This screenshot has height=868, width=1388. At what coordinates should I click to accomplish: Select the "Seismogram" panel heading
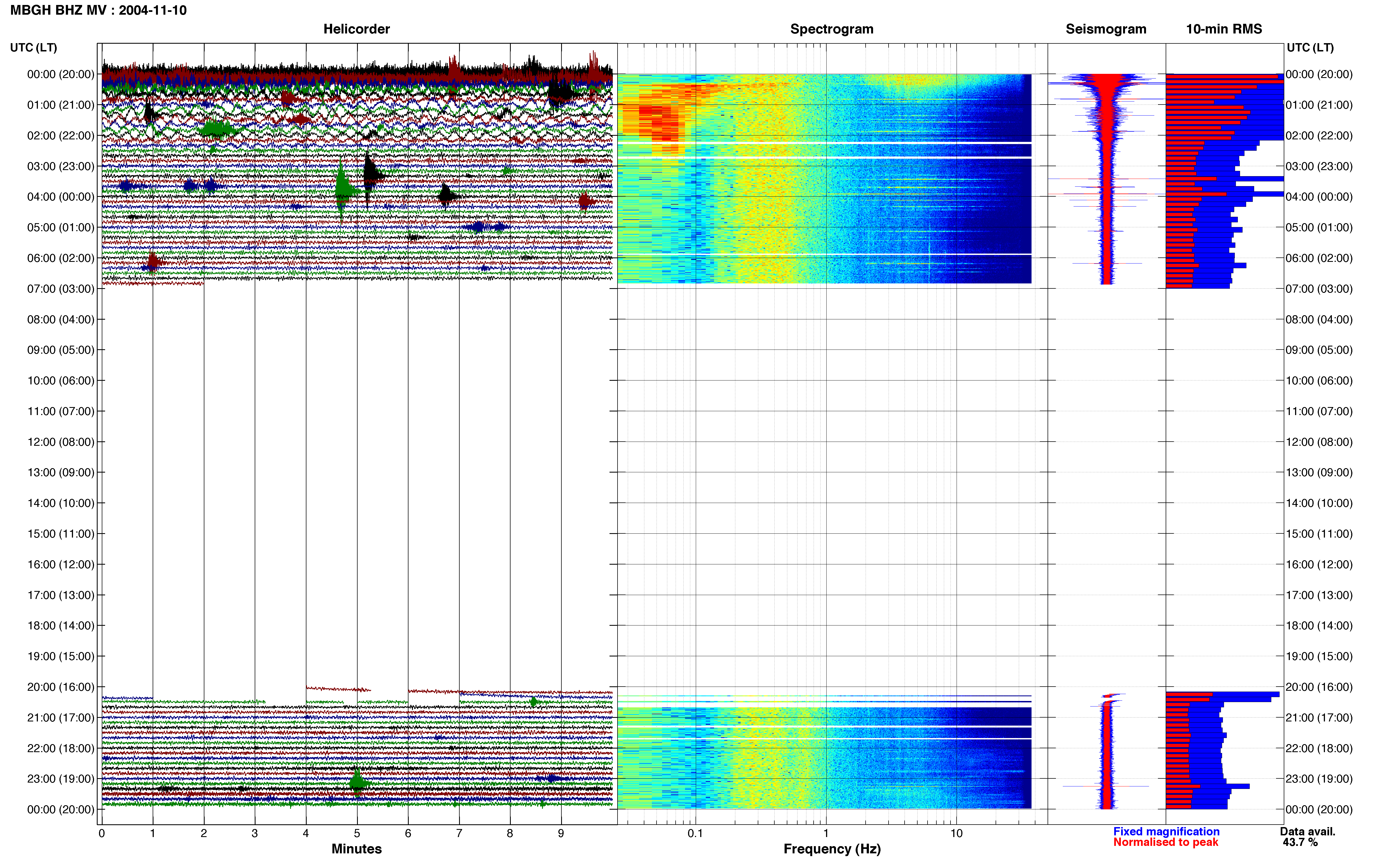coord(1106,29)
